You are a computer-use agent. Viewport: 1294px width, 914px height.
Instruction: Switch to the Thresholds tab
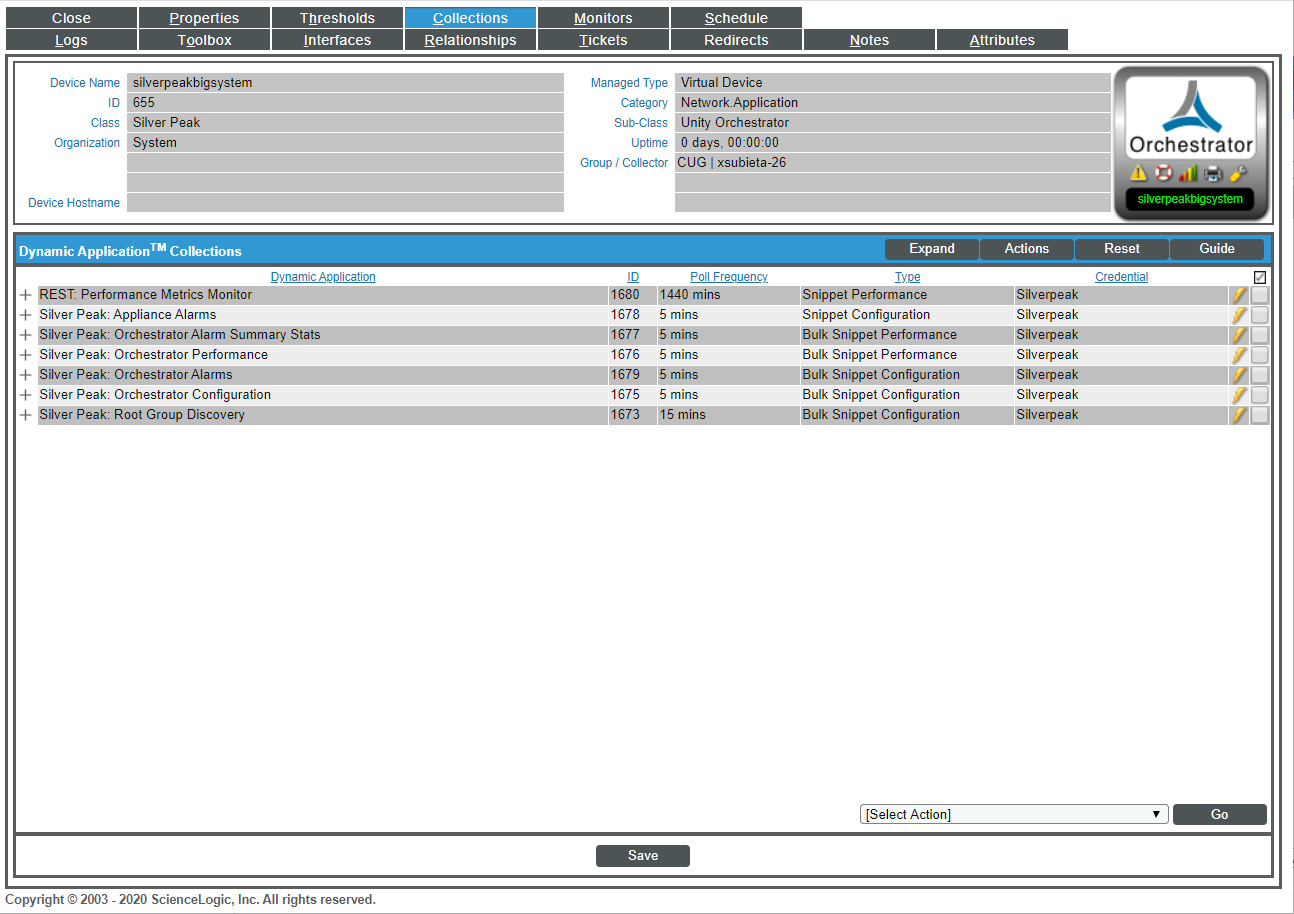(337, 17)
